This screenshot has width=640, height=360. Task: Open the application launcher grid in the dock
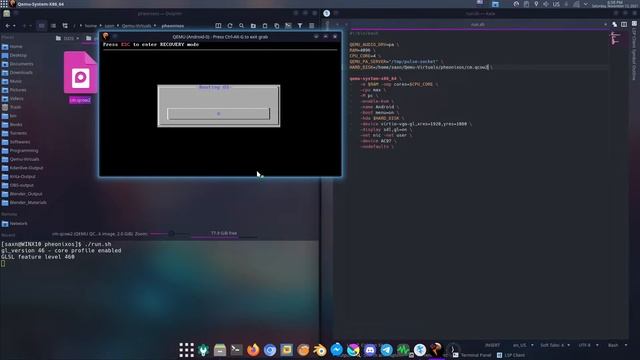187,350
